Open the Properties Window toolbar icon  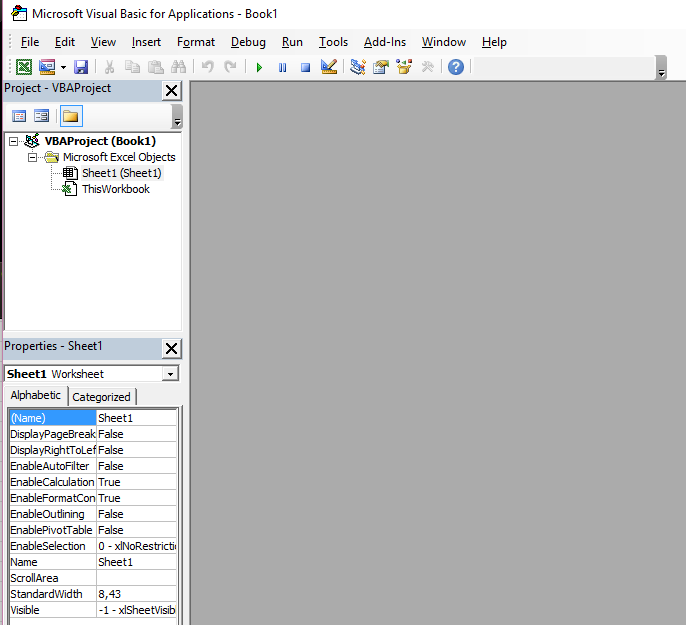pos(381,67)
